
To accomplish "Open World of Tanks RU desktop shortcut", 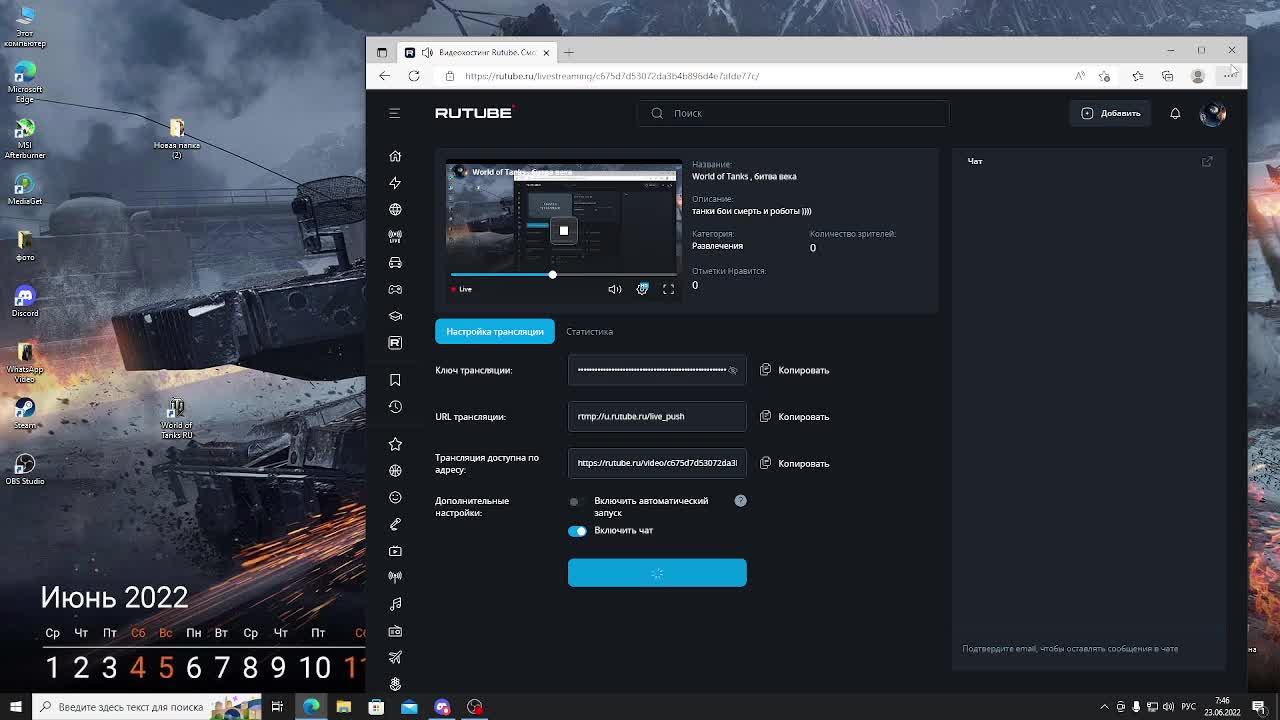I will (177, 418).
